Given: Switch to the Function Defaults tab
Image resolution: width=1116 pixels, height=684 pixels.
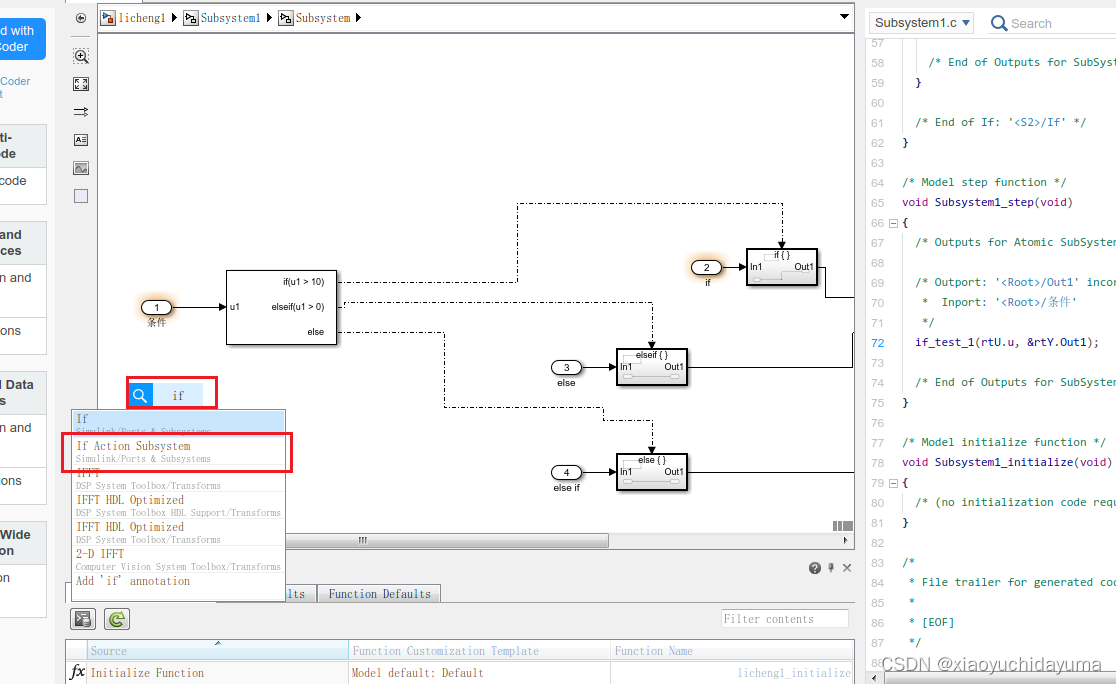Looking at the screenshot, I should pos(379,593).
